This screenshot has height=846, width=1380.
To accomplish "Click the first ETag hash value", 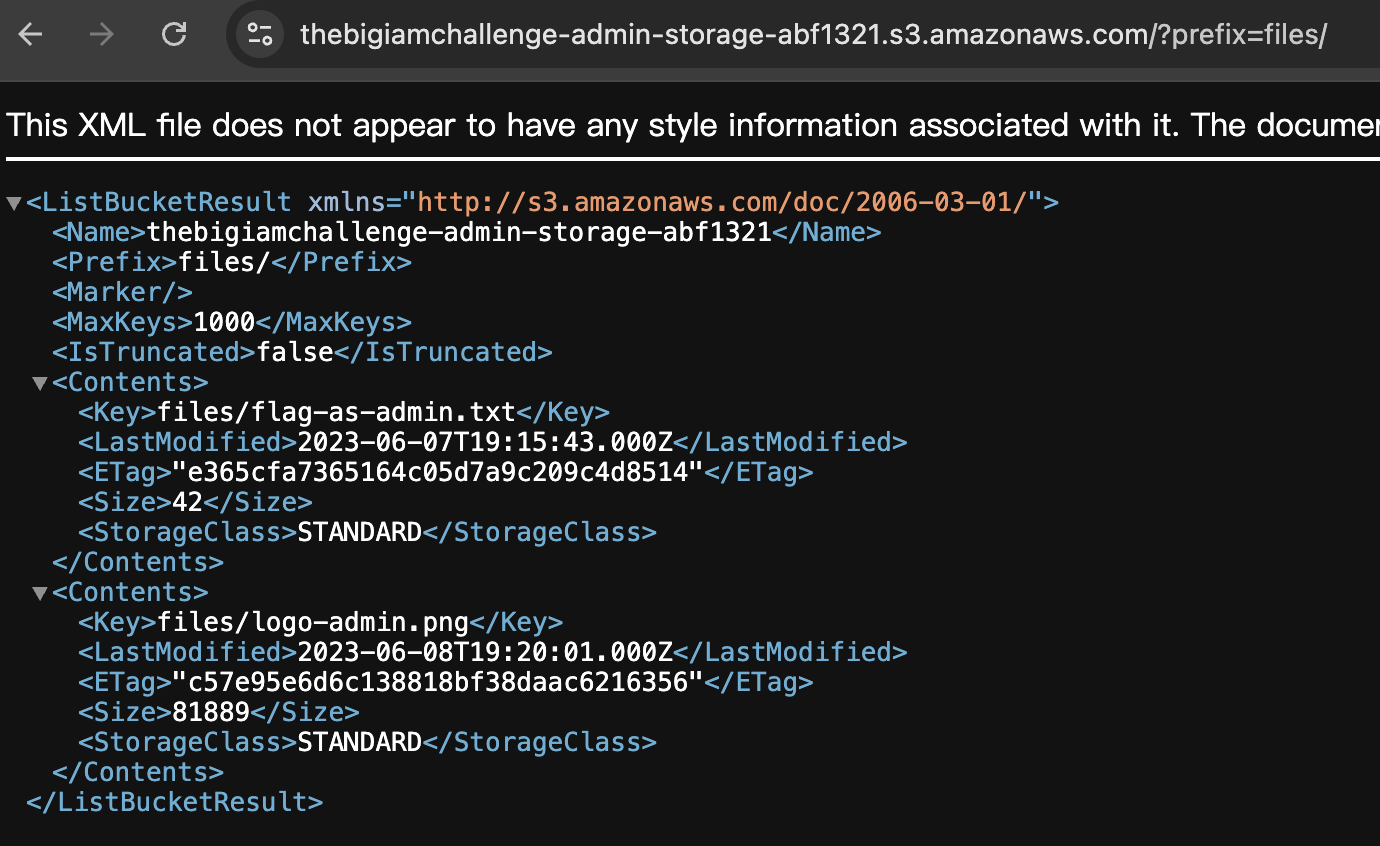I will 438,472.
